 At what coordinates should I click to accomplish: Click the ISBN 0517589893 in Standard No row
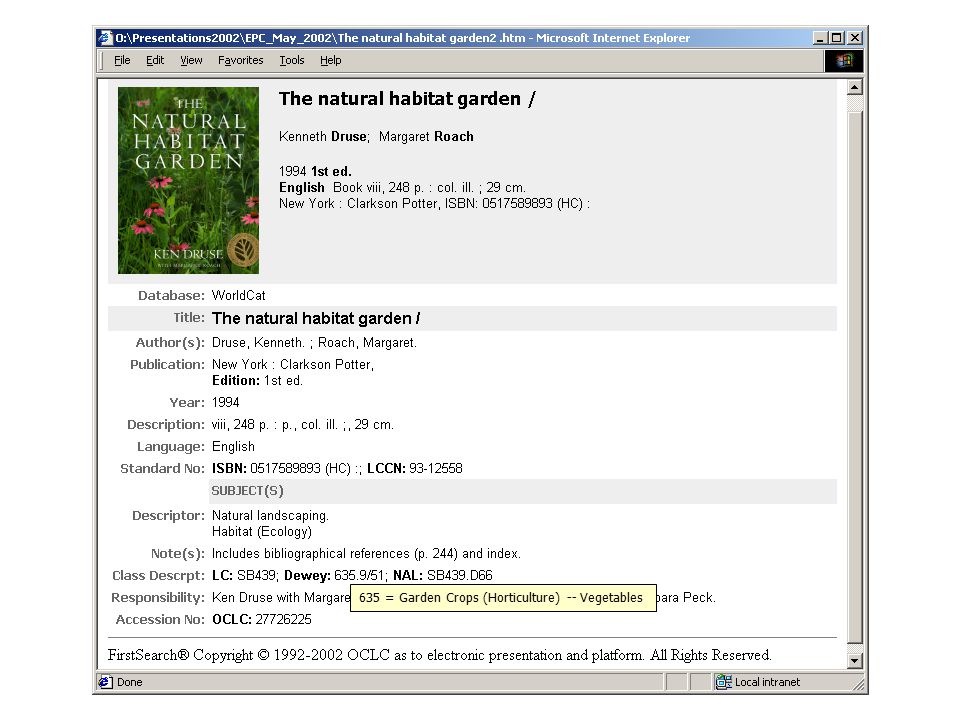[287, 468]
